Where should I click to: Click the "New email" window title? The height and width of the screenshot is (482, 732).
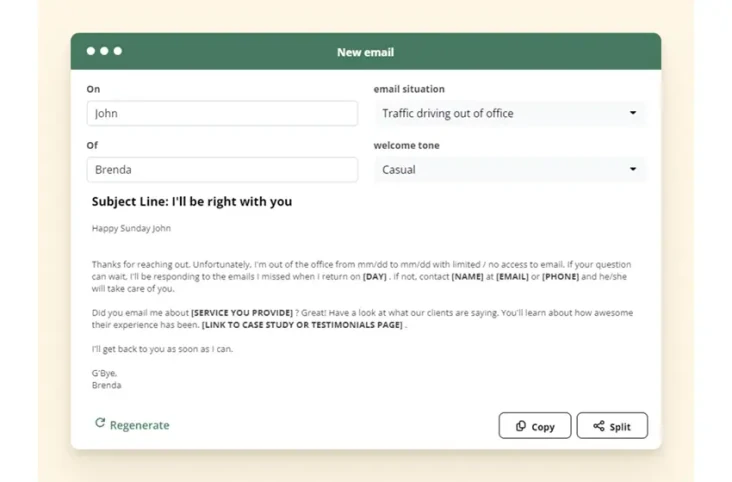[366, 52]
